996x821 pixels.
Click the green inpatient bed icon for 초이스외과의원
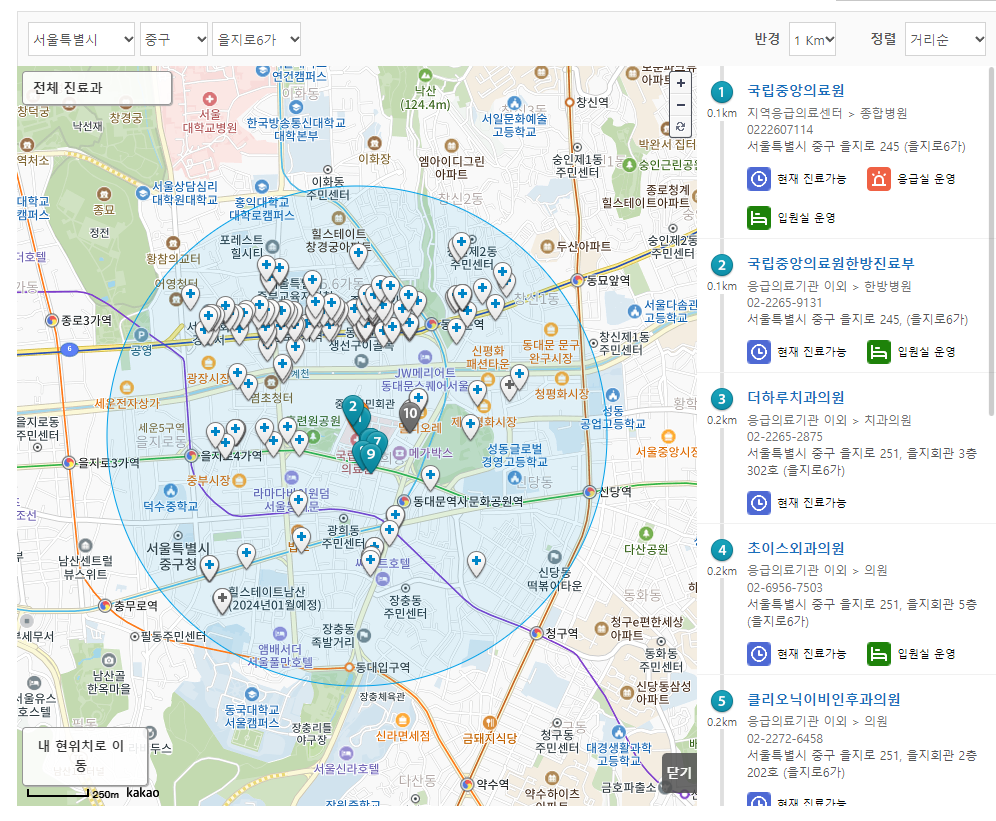(878, 654)
